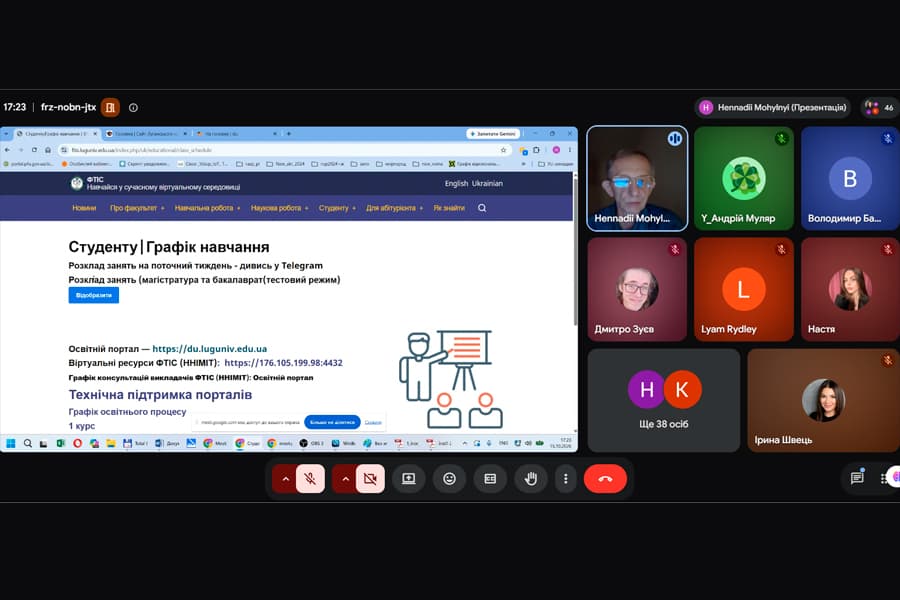Show the participant list with 46 people
This screenshot has width=900, height=600.
point(881,107)
